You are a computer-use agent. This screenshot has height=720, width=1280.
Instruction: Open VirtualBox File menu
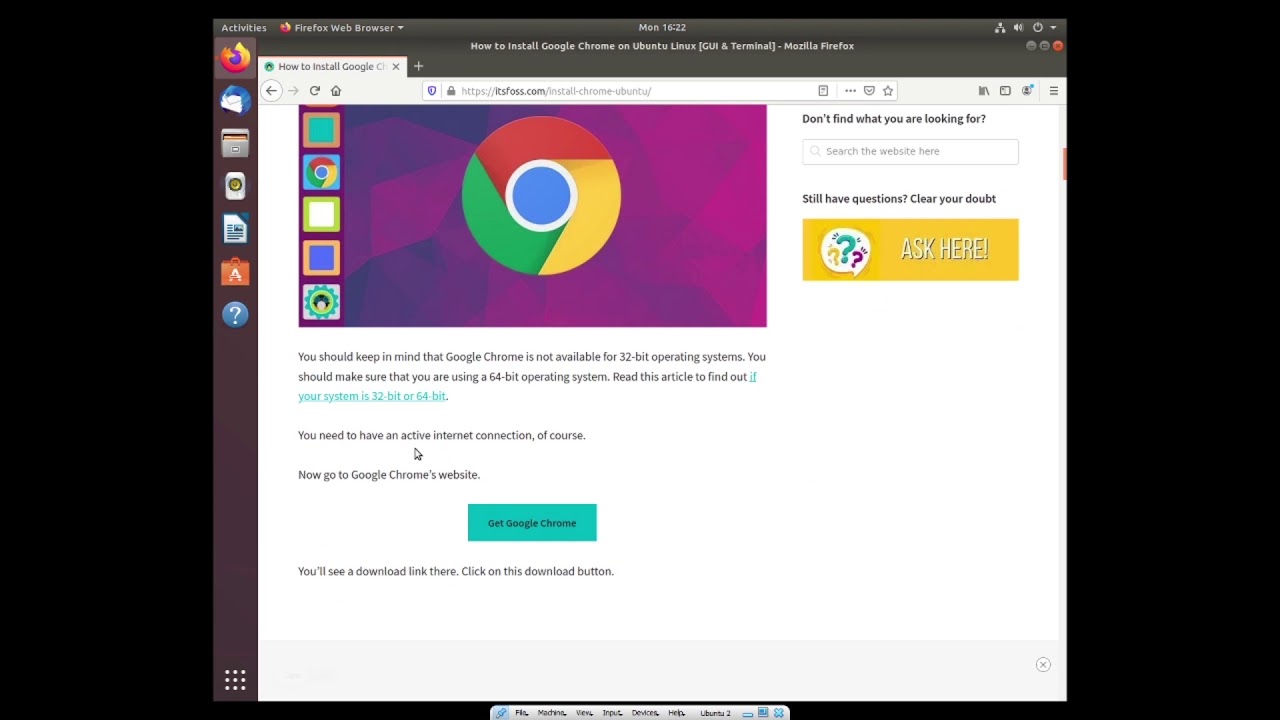tap(522, 713)
